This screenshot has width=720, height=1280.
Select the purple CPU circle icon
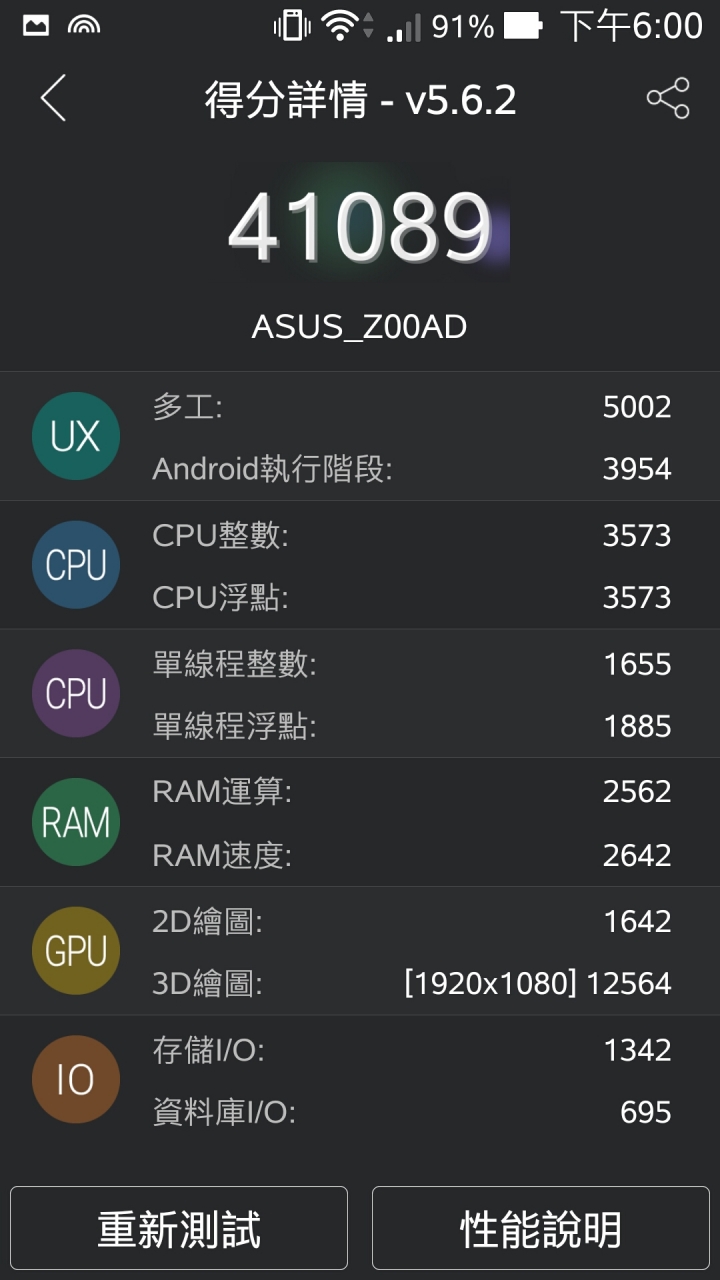click(76, 693)
